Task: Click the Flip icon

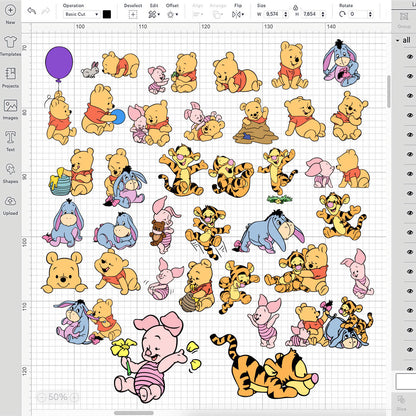Action: click(236, 14)
